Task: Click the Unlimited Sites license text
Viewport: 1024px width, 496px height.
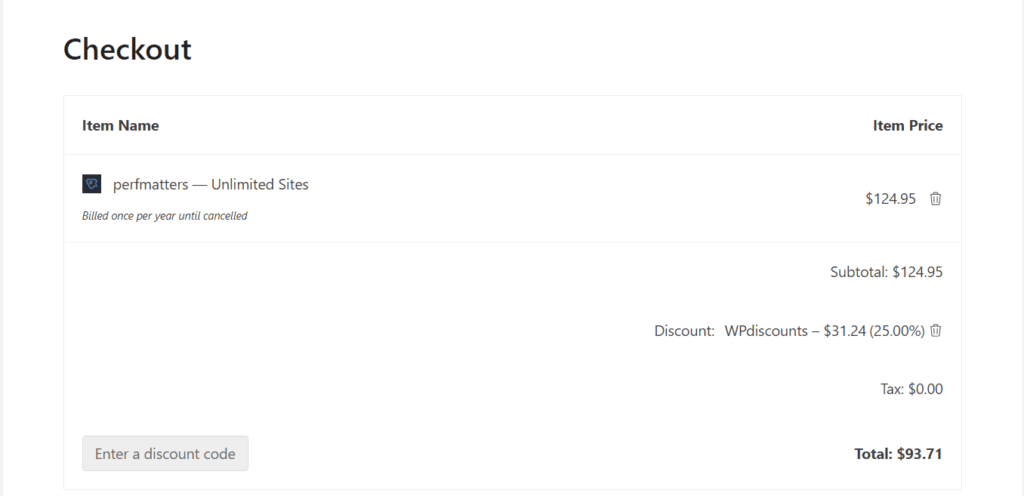Action: (x=259, y=185)
